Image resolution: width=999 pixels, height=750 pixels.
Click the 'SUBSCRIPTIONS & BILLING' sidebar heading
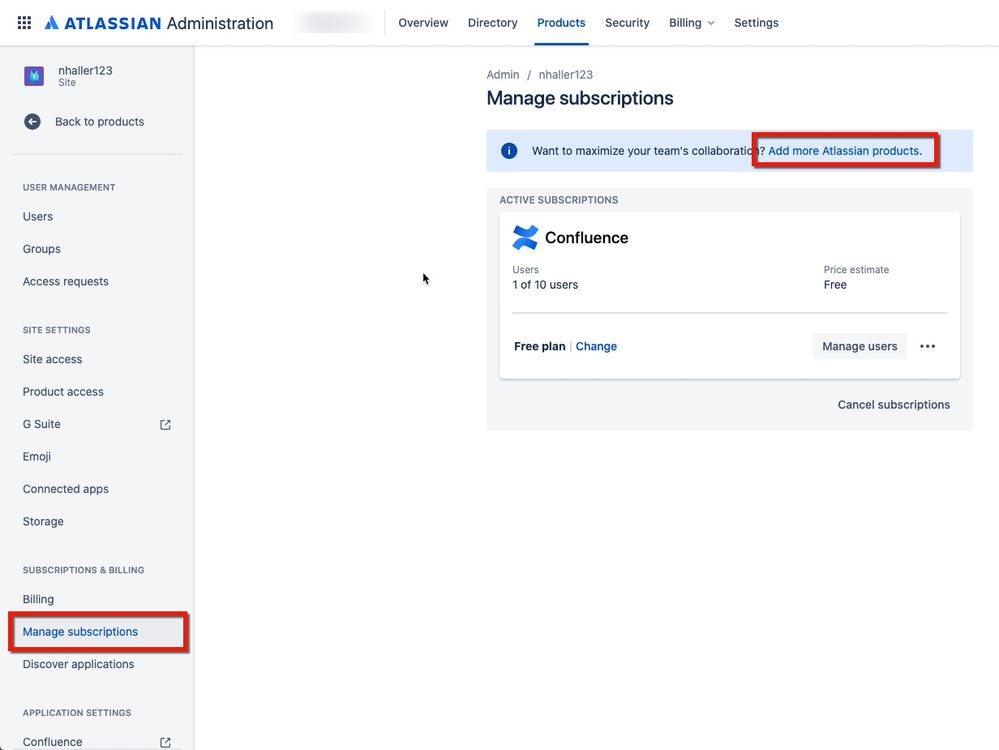point(83,570)
